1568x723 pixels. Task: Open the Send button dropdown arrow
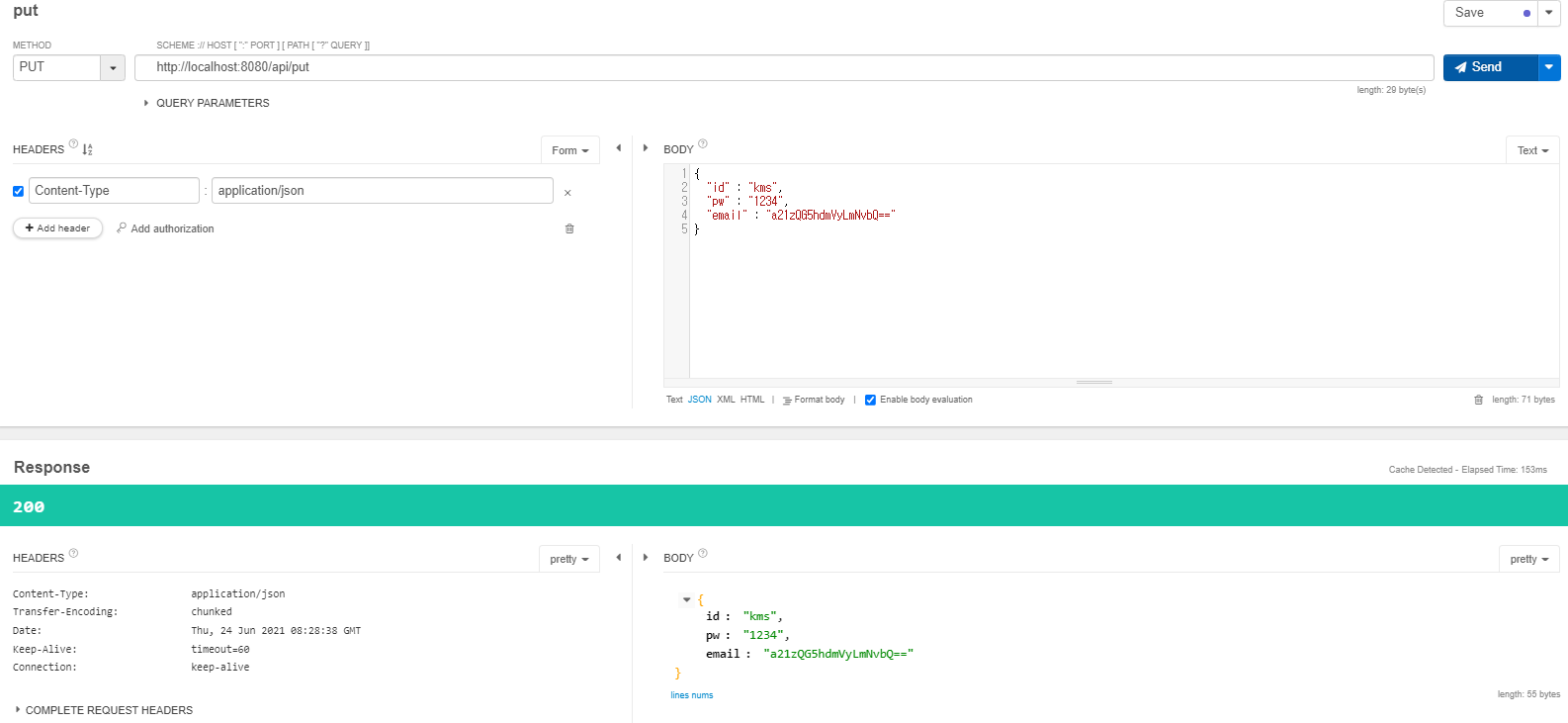(x=1548, y=67)
